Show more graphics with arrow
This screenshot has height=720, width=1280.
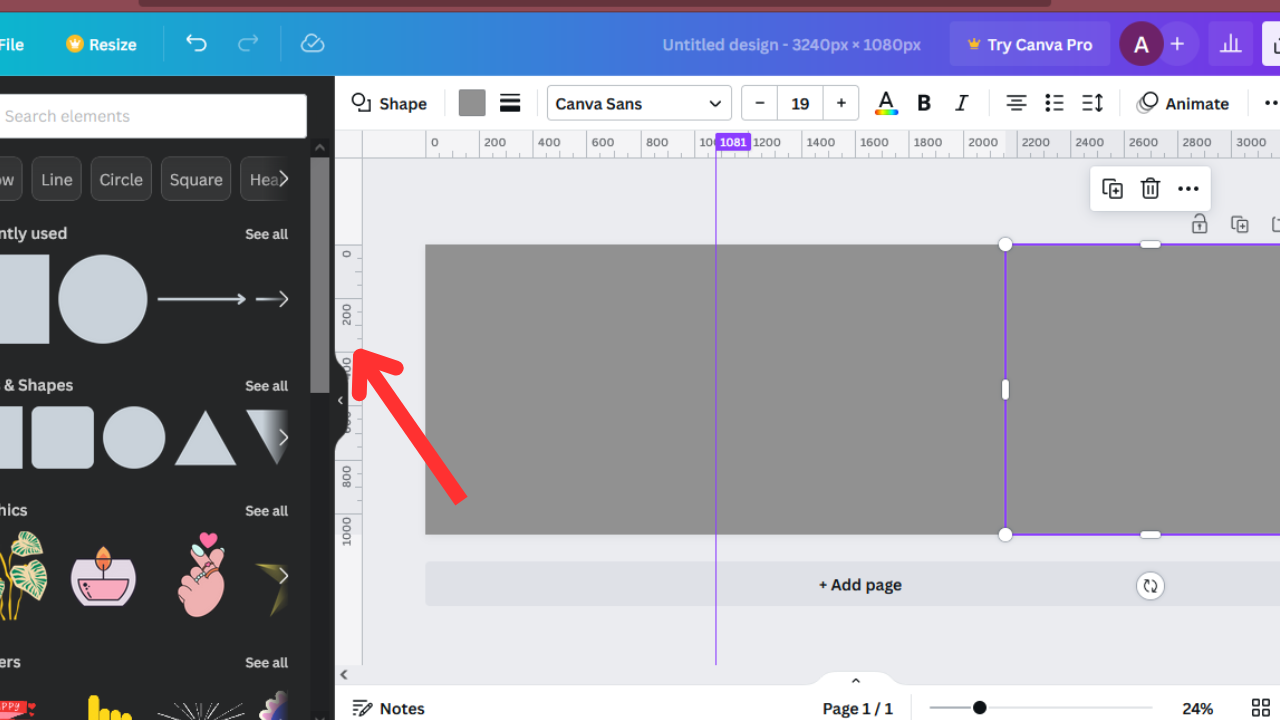[x=284, y=575]
